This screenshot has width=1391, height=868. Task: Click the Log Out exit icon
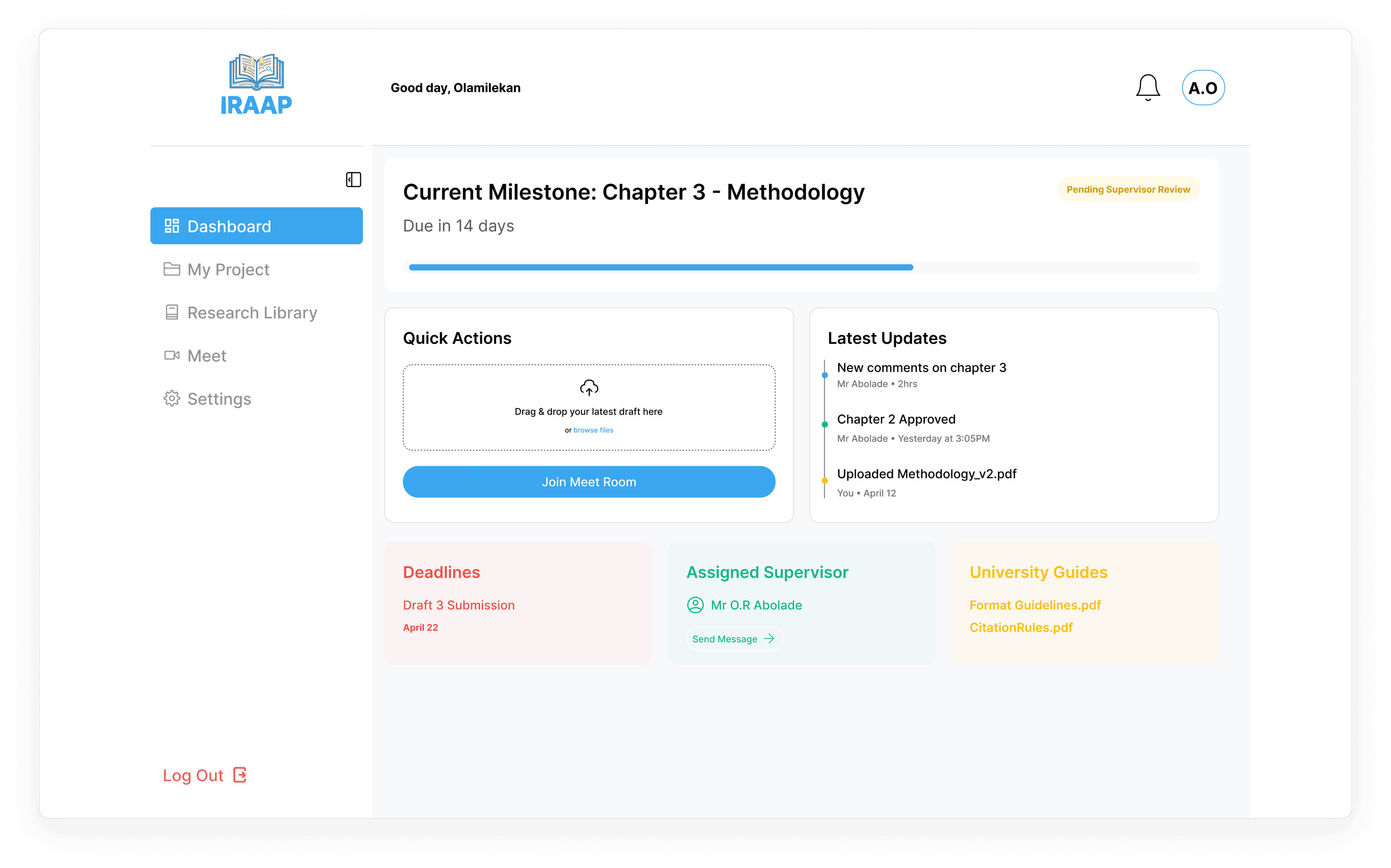pyautogui.click(x=240, y=775)
